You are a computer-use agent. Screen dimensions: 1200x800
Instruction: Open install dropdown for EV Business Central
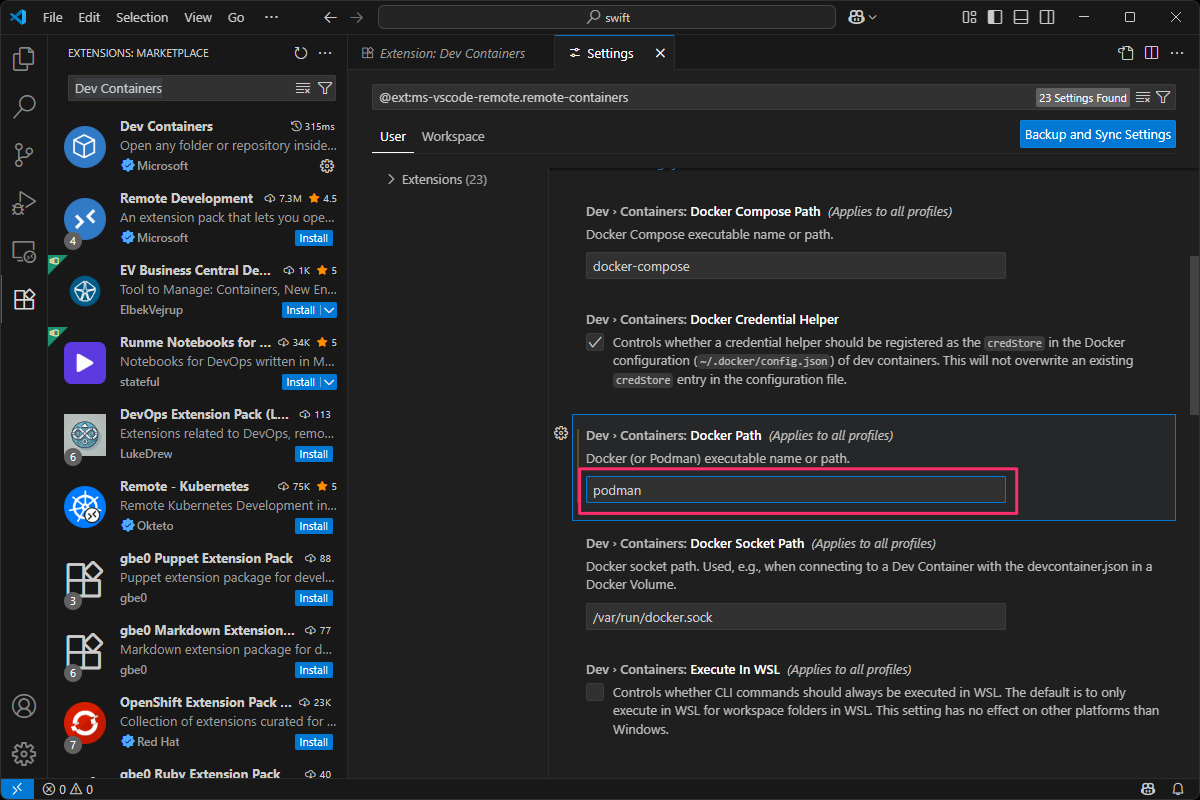[x=328, y=310]
